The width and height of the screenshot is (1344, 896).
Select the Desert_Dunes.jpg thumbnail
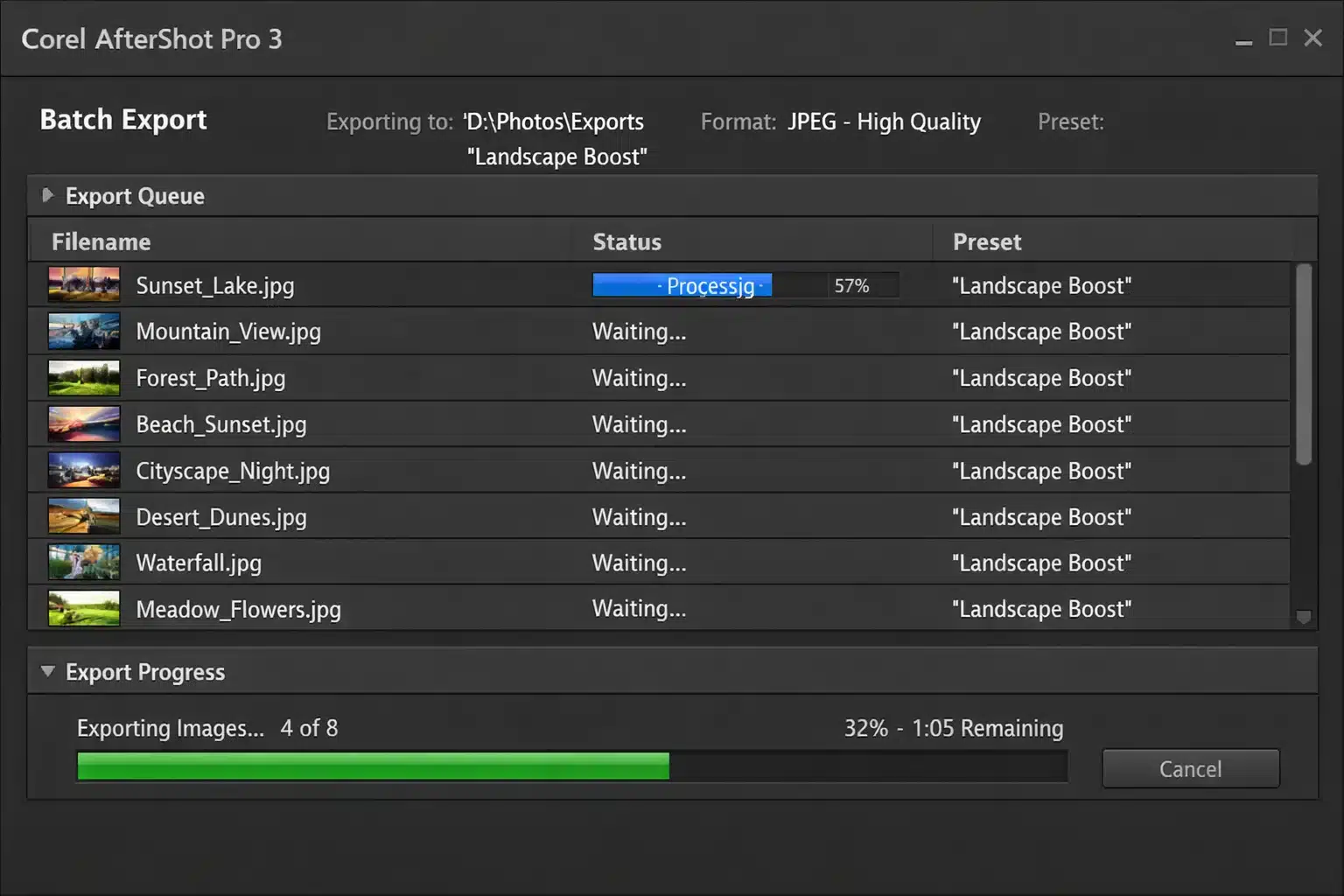tap(83, 515)
